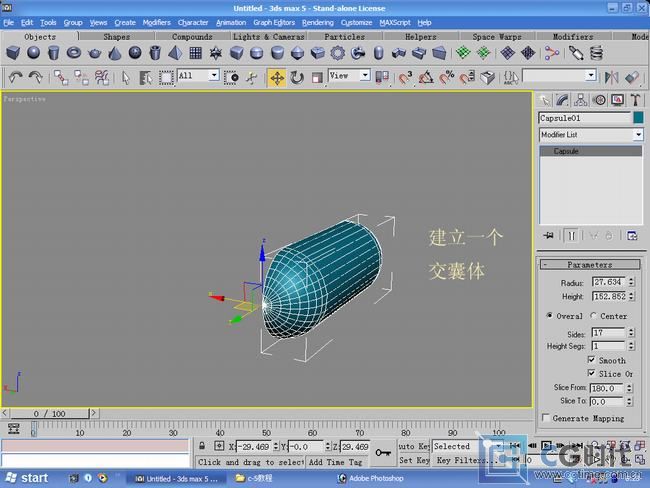Collapse the Parameters rollout

[589, 265]
